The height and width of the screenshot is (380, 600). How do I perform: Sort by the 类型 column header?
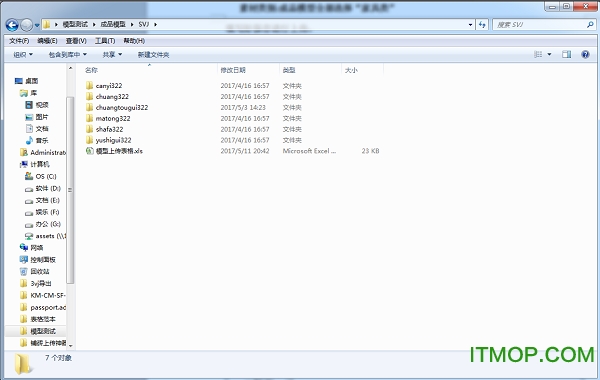(x=289, y=70)
